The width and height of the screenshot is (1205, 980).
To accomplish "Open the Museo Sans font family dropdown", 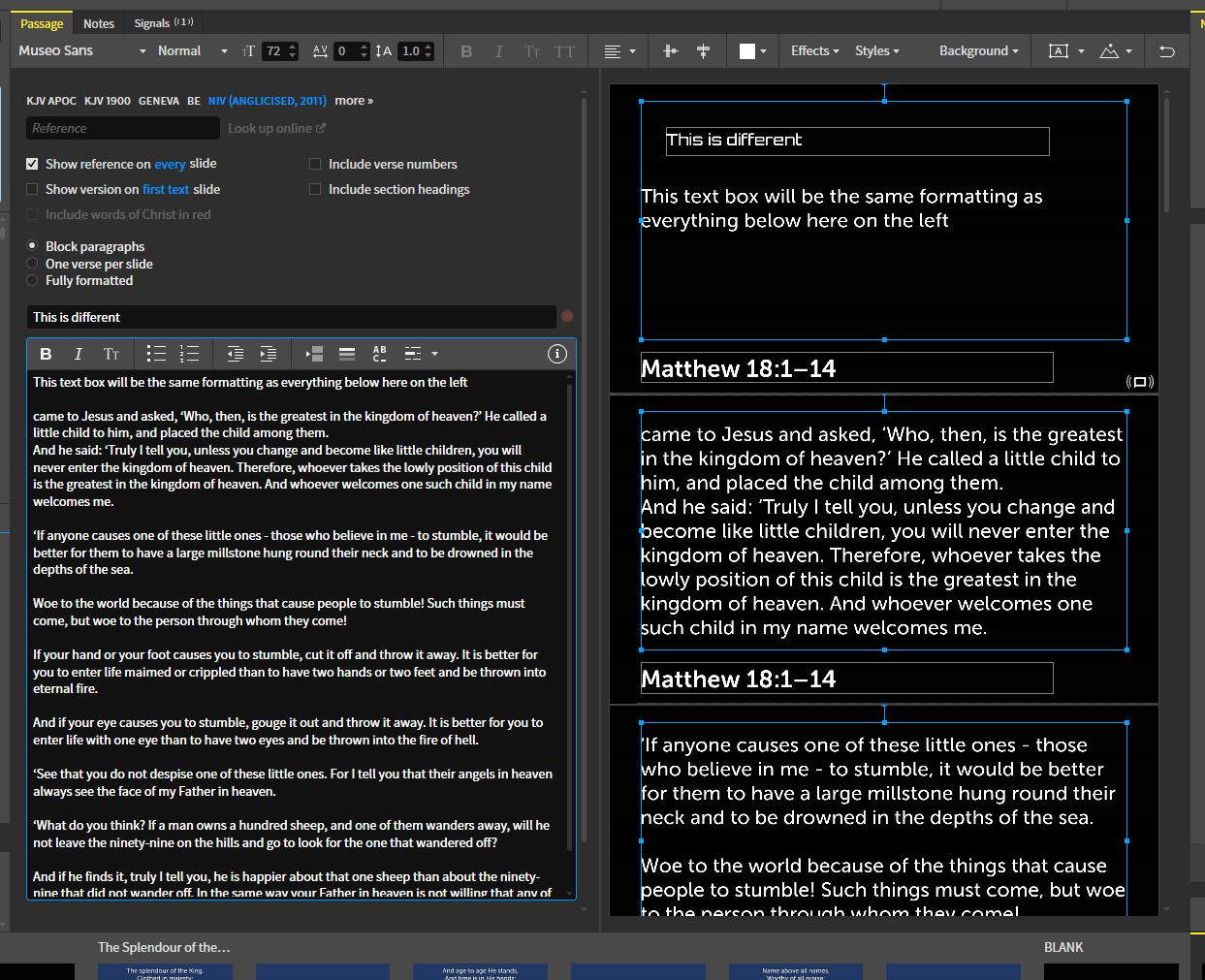I will click(82, 51).
